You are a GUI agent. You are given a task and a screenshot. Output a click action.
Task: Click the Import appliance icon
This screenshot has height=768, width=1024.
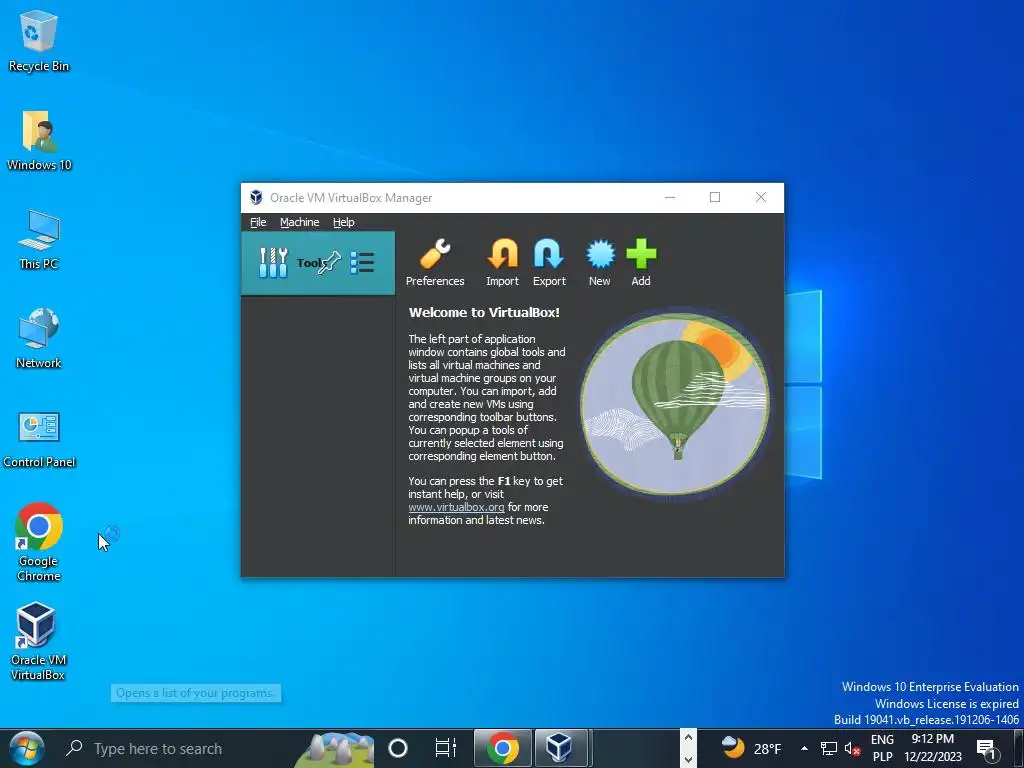point(502,255)
